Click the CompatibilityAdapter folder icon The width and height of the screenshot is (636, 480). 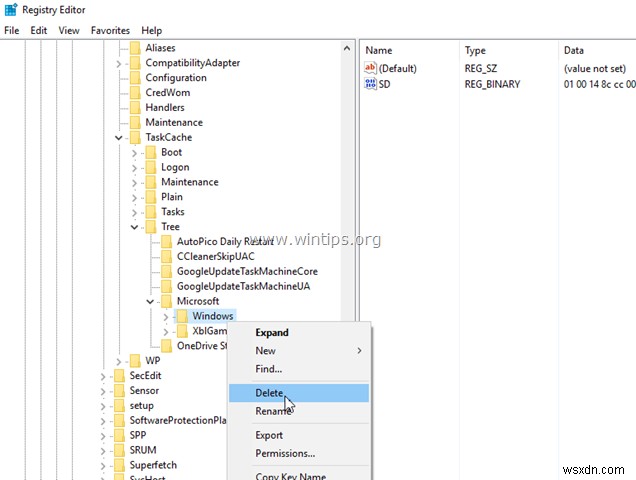pos(135,63)
